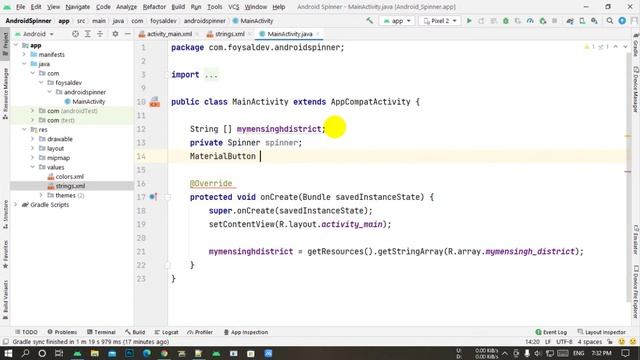This screenshot has height=360, width=640.
Task: Click the Search Everywhere magnifier icon
Action: (610, 20)
